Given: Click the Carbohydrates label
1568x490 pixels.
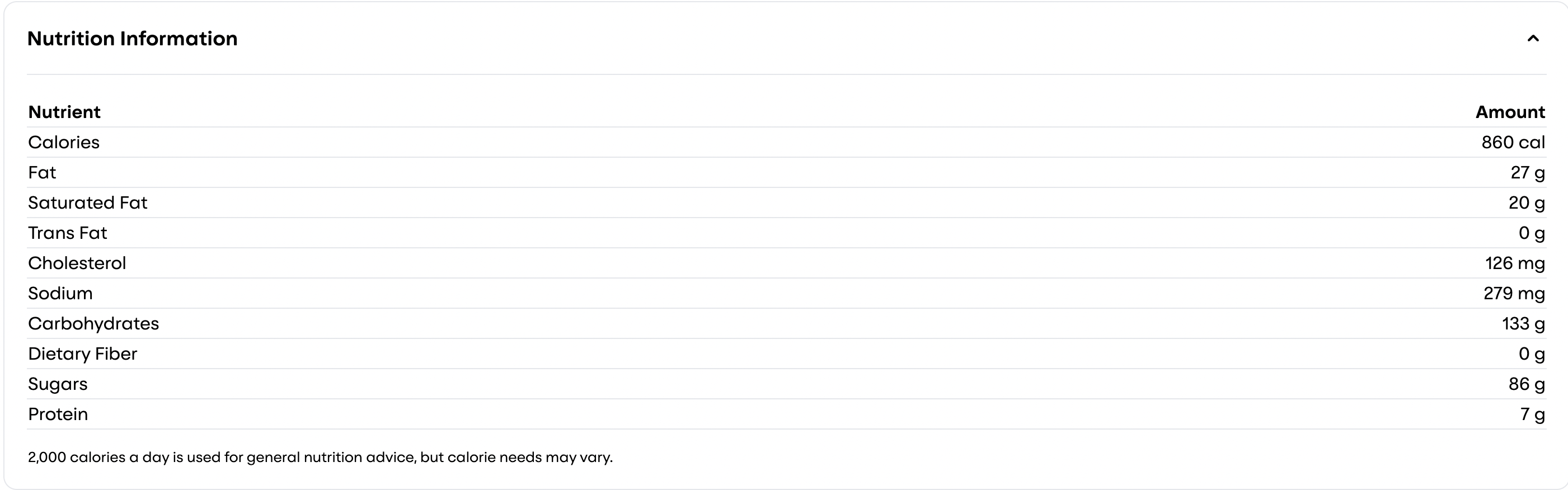Looking at the screenshot, I should [x=94, y=323].
